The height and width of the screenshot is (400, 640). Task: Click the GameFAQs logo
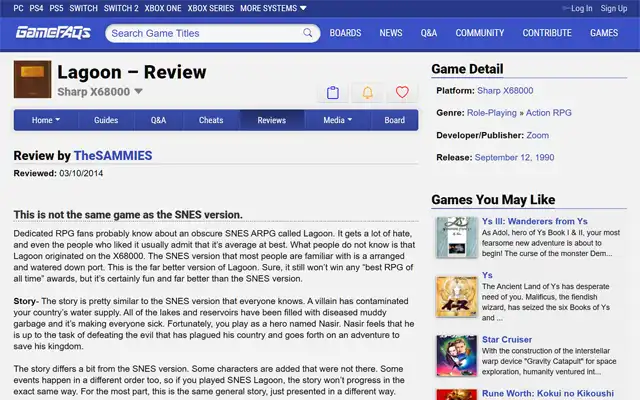pos(53,33)
